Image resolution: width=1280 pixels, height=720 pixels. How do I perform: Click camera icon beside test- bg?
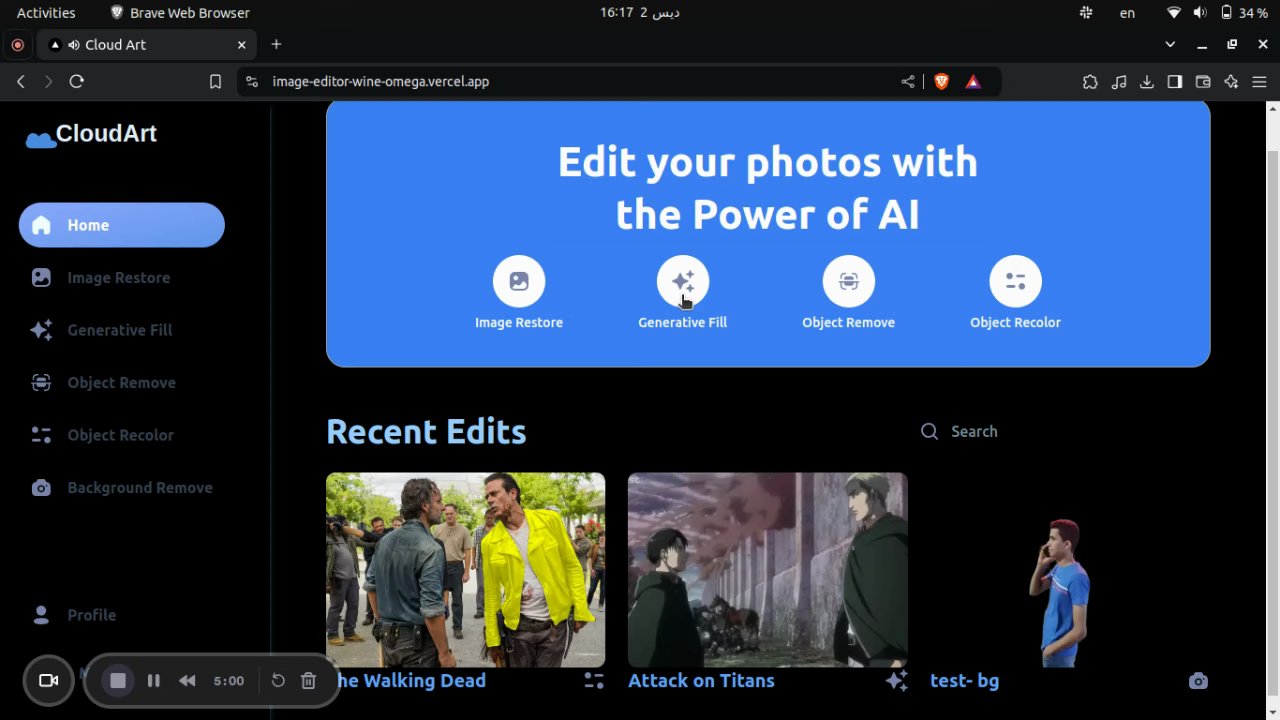coord(1198,681)
